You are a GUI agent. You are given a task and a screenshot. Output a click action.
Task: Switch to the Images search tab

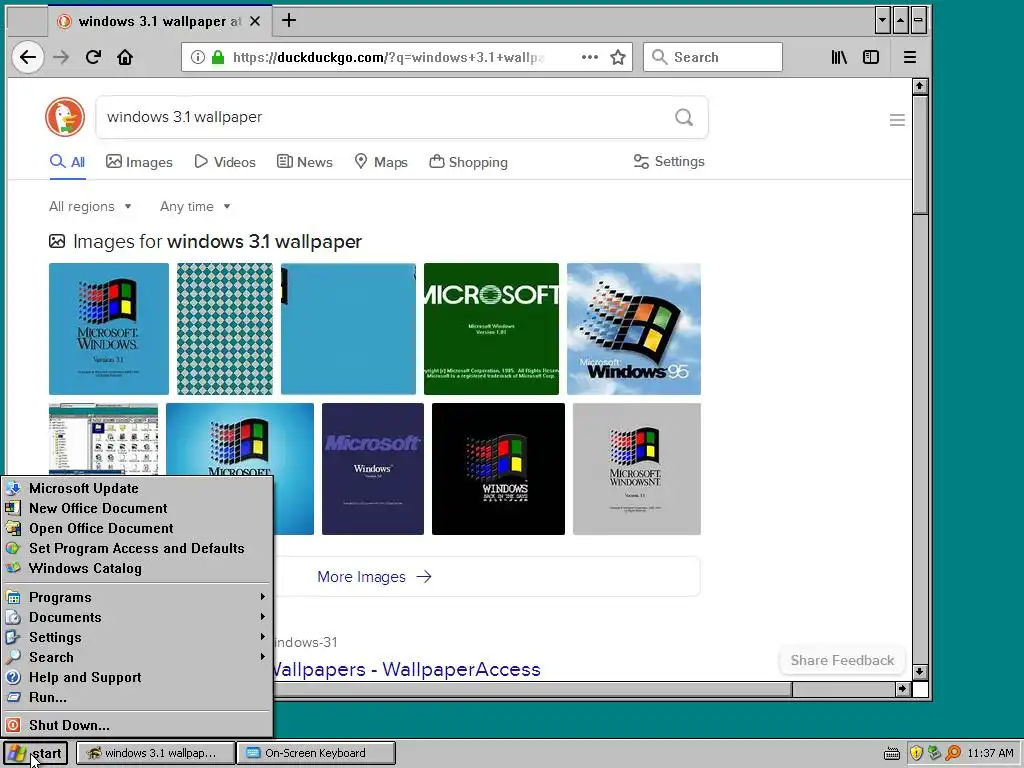pos(139,162)
